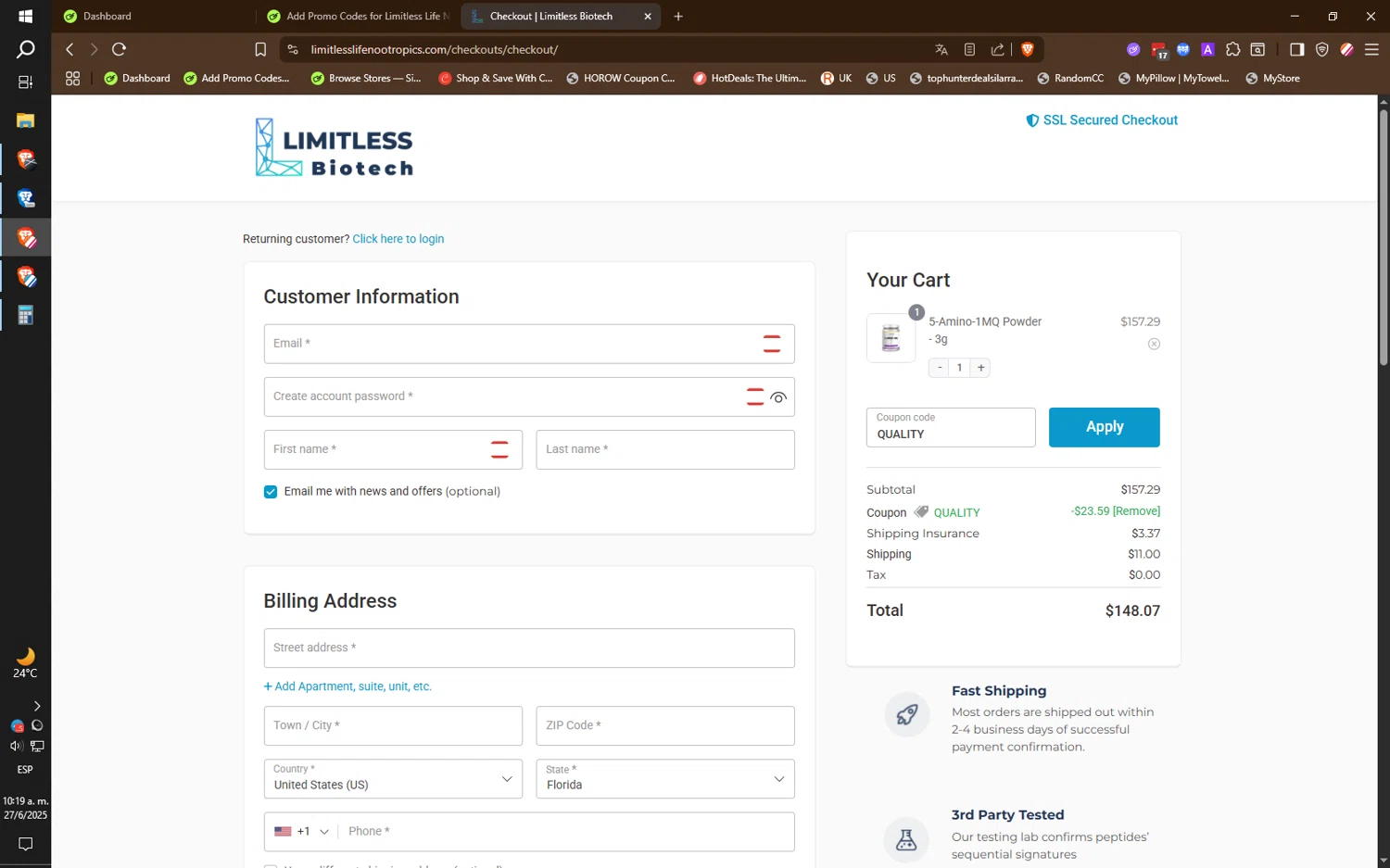Open the HOROW Coupon bookmark
Image resolution: width=1390 pixels, height=868 pixels.
(620, 78)
